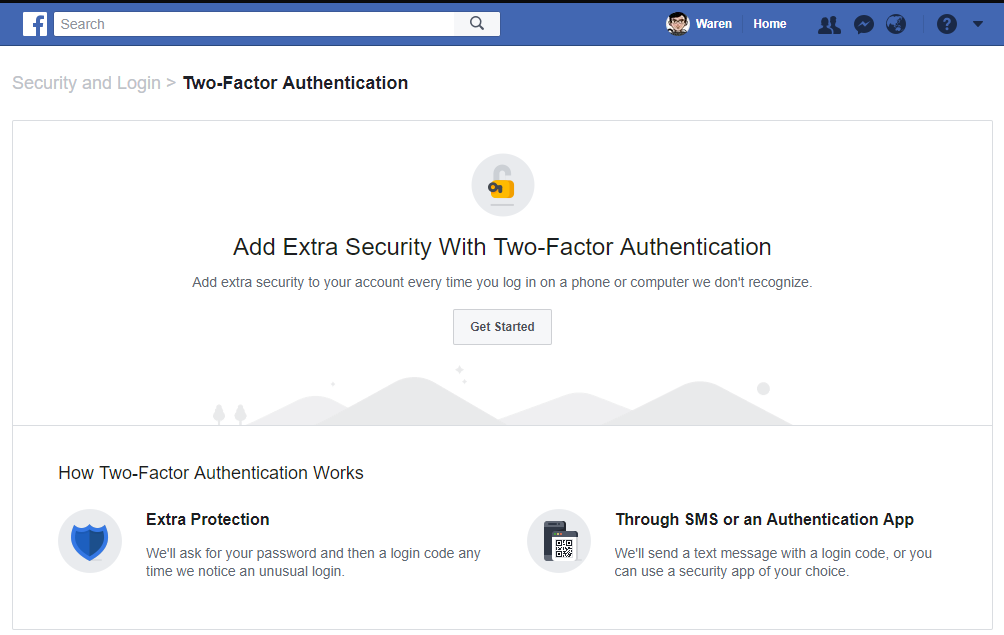The height and width of the screenshot is (635, 1004).
Task: Click the Facebook logo icon
Action: [35, 23]
